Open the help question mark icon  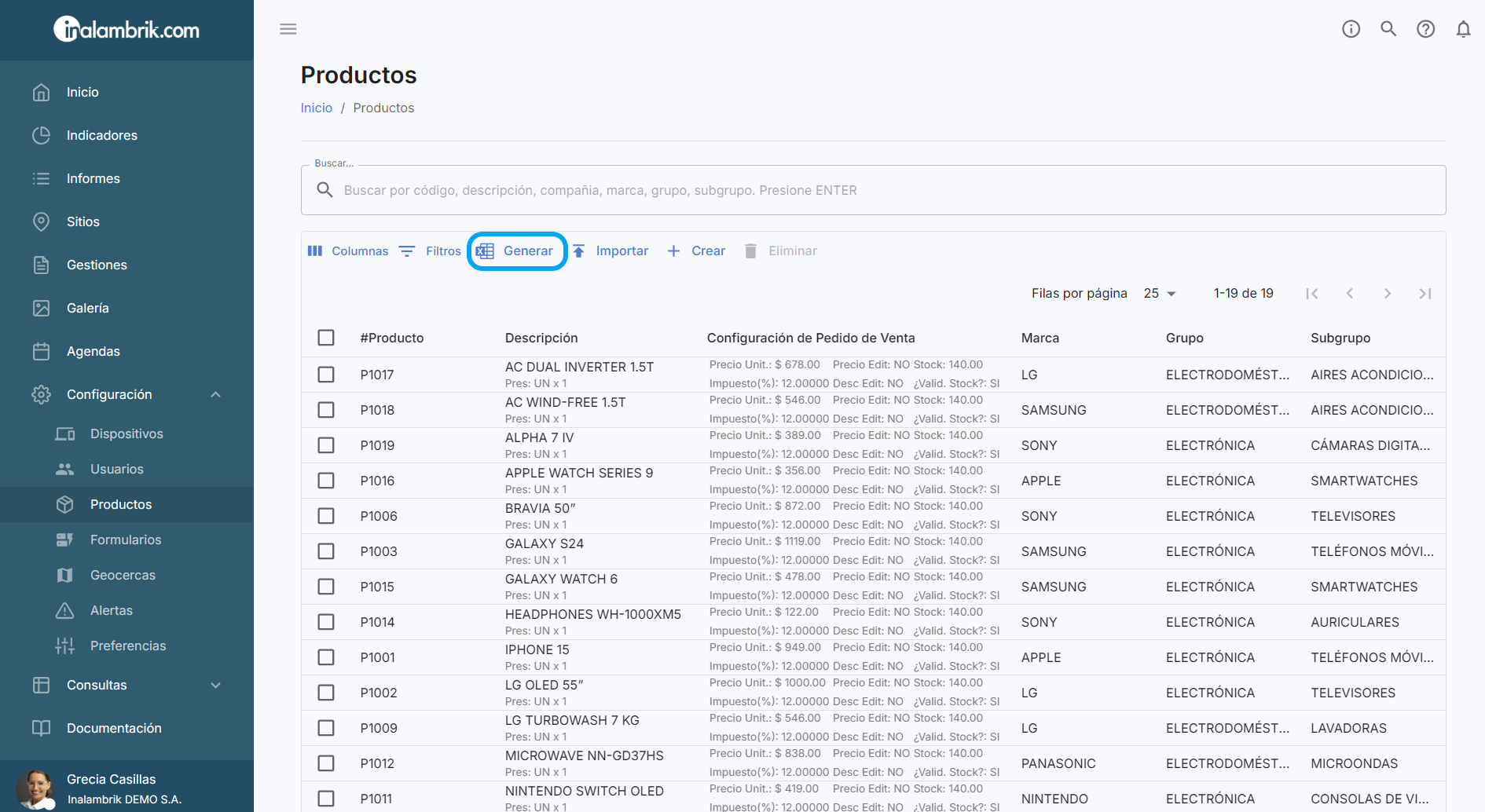pyautogui.click(x=1425, y=29)
